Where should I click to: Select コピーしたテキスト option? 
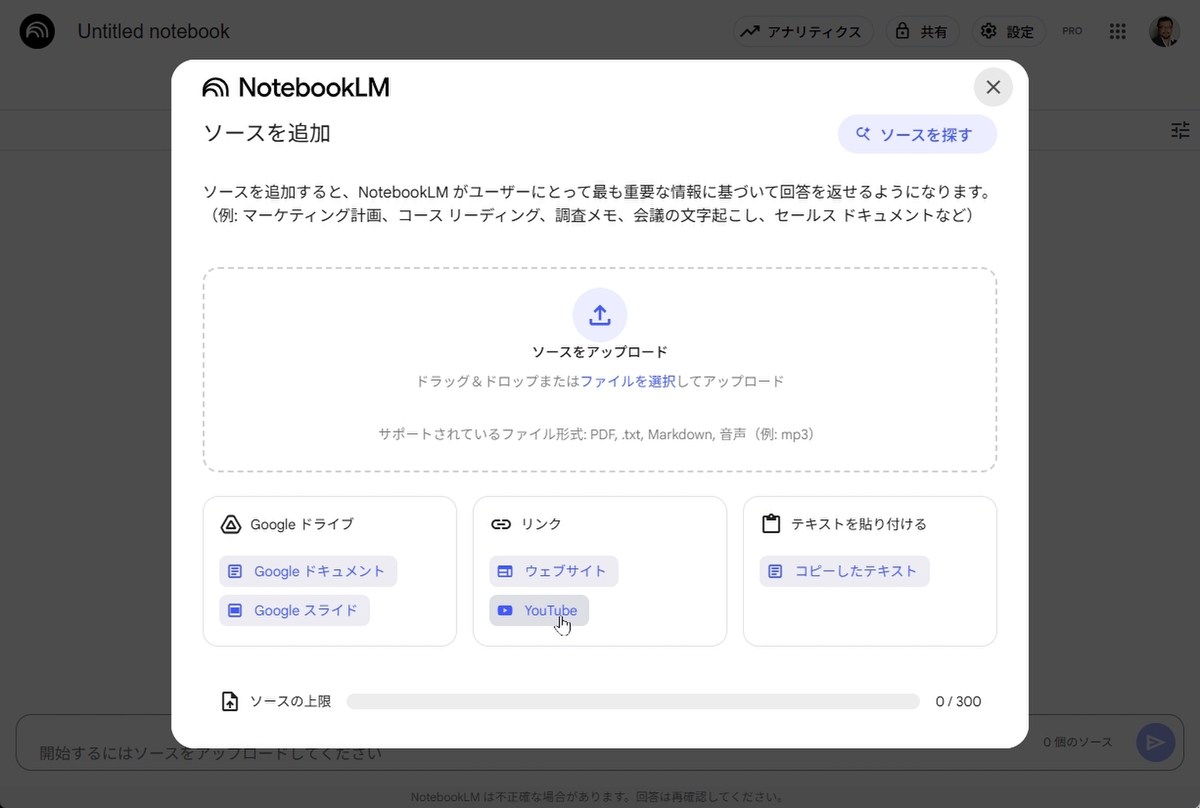pyautogui.click(x=845, y=571)
